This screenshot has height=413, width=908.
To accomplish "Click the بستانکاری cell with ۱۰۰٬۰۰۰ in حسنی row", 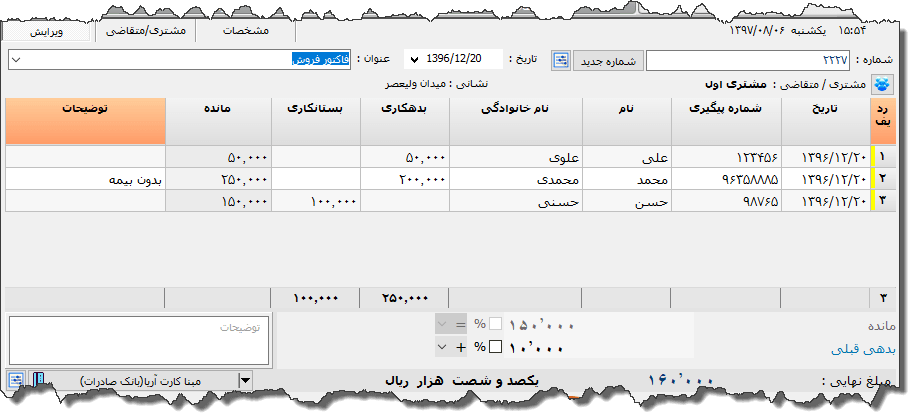I will [316, 201].
